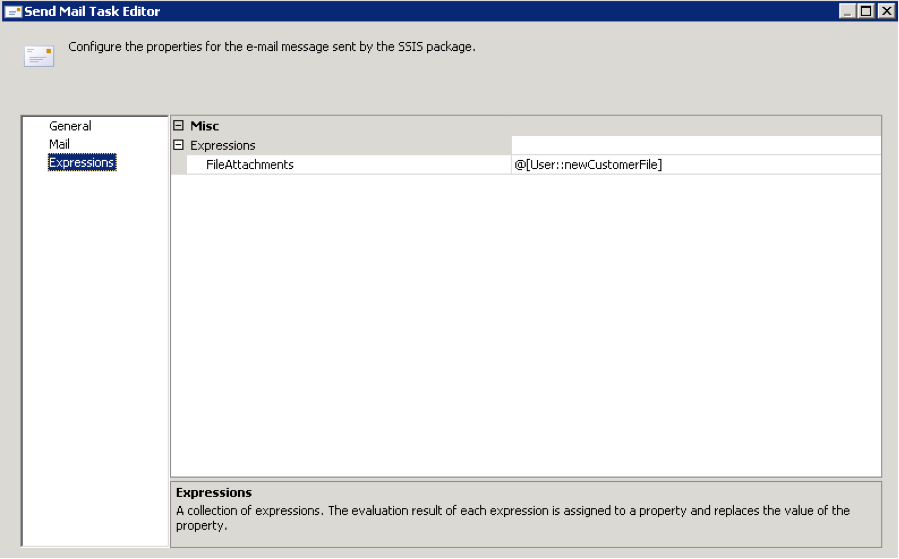Click the bold Expressions help heading
This screenshot has width=899, height=559.
pyautogui.click(x=214, y=493)
